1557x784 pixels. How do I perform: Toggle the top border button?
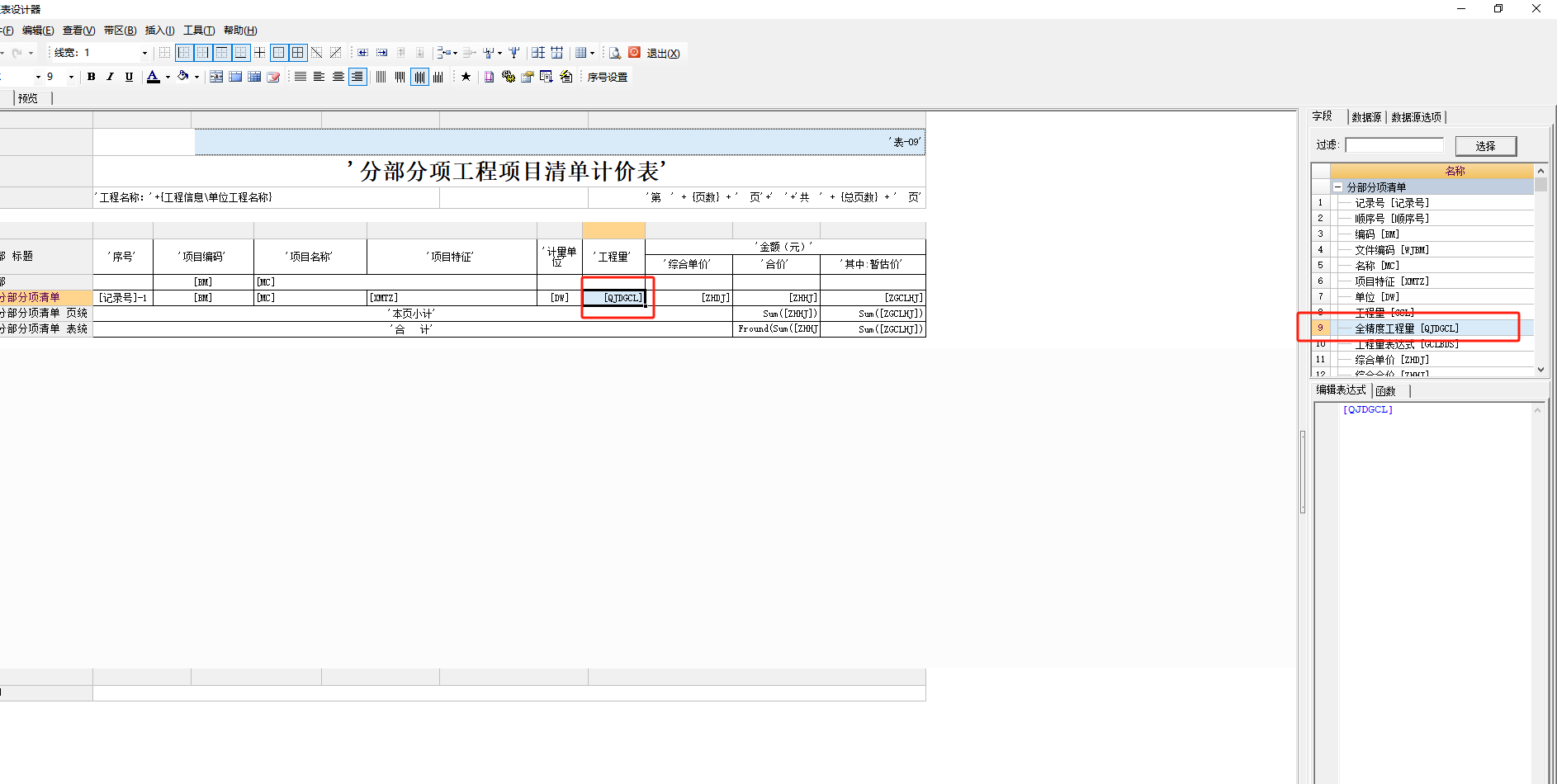pos(222,53)
